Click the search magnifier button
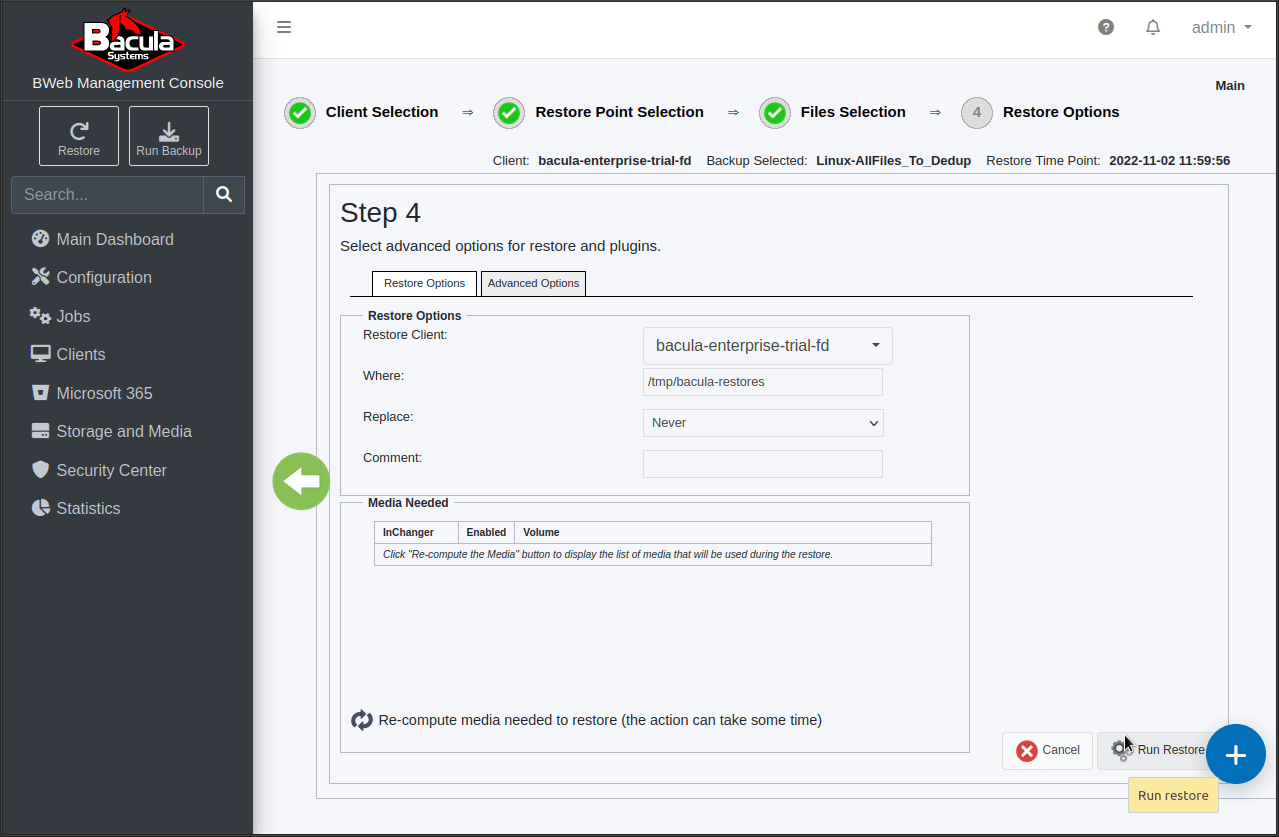1279x837 pixels. [x=224, y=194]
